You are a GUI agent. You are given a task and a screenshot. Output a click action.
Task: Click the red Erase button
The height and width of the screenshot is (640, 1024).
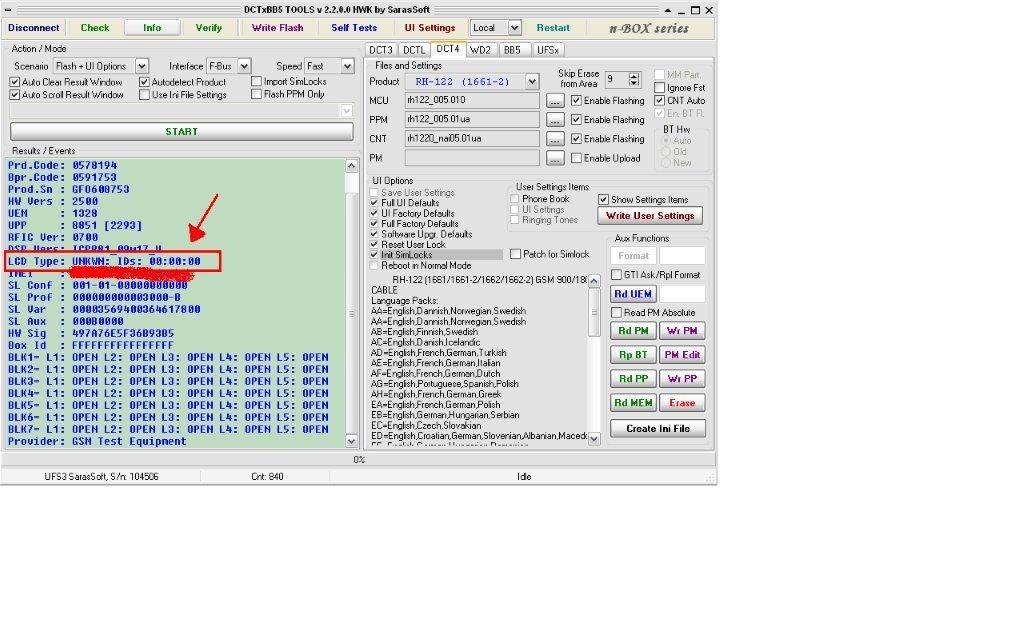(x=682, y=403)
